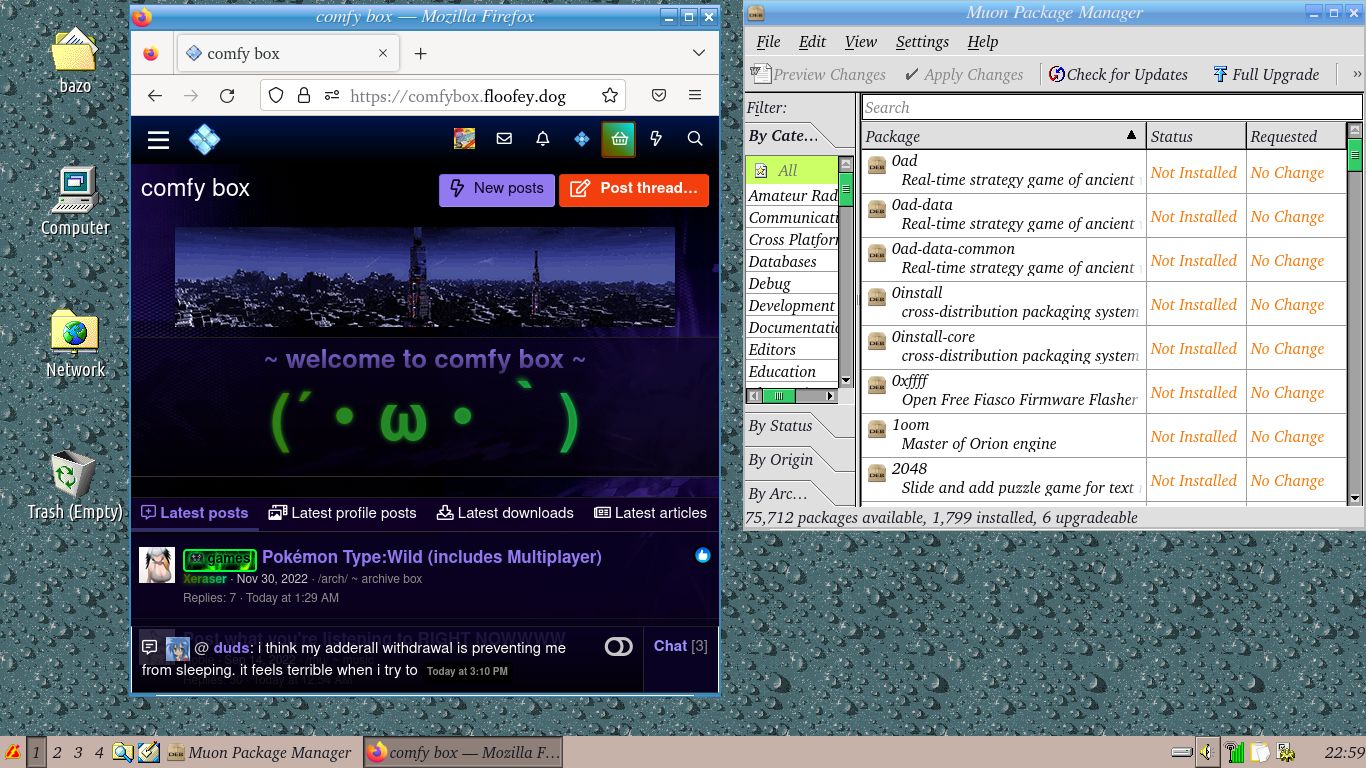Viewport: 1366px width, 768px height.
Task: Click the network signal tray icon
Action: [1235, 752]
